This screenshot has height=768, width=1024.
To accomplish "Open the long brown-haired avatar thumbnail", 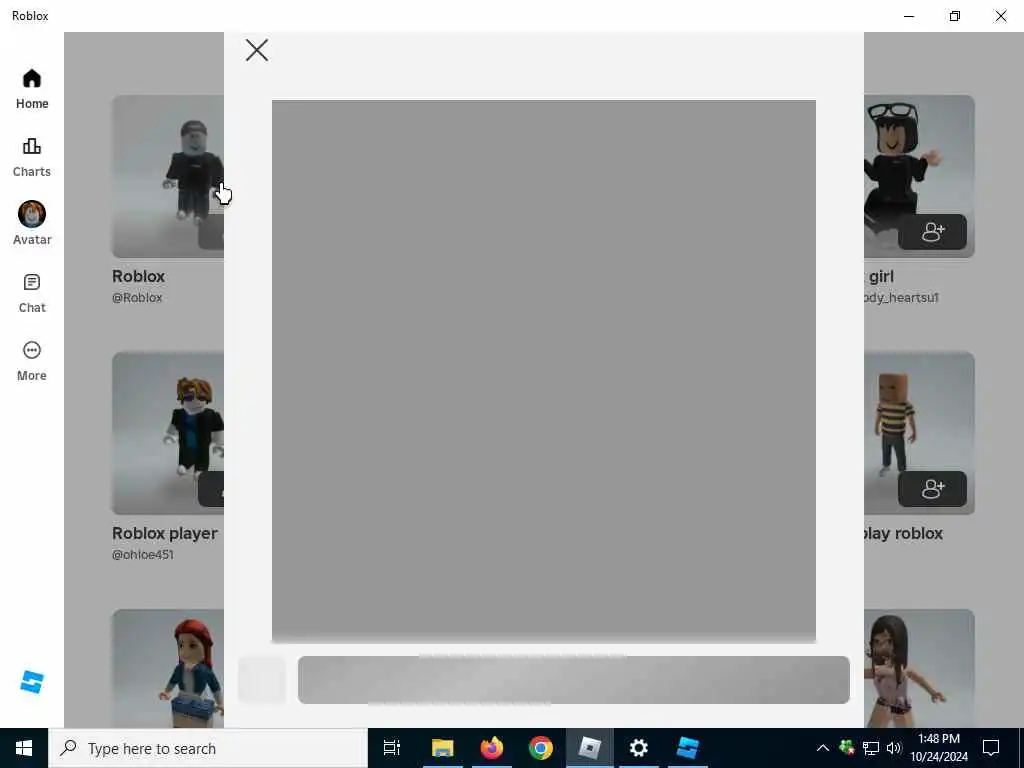I will click(x=919, y=668).
